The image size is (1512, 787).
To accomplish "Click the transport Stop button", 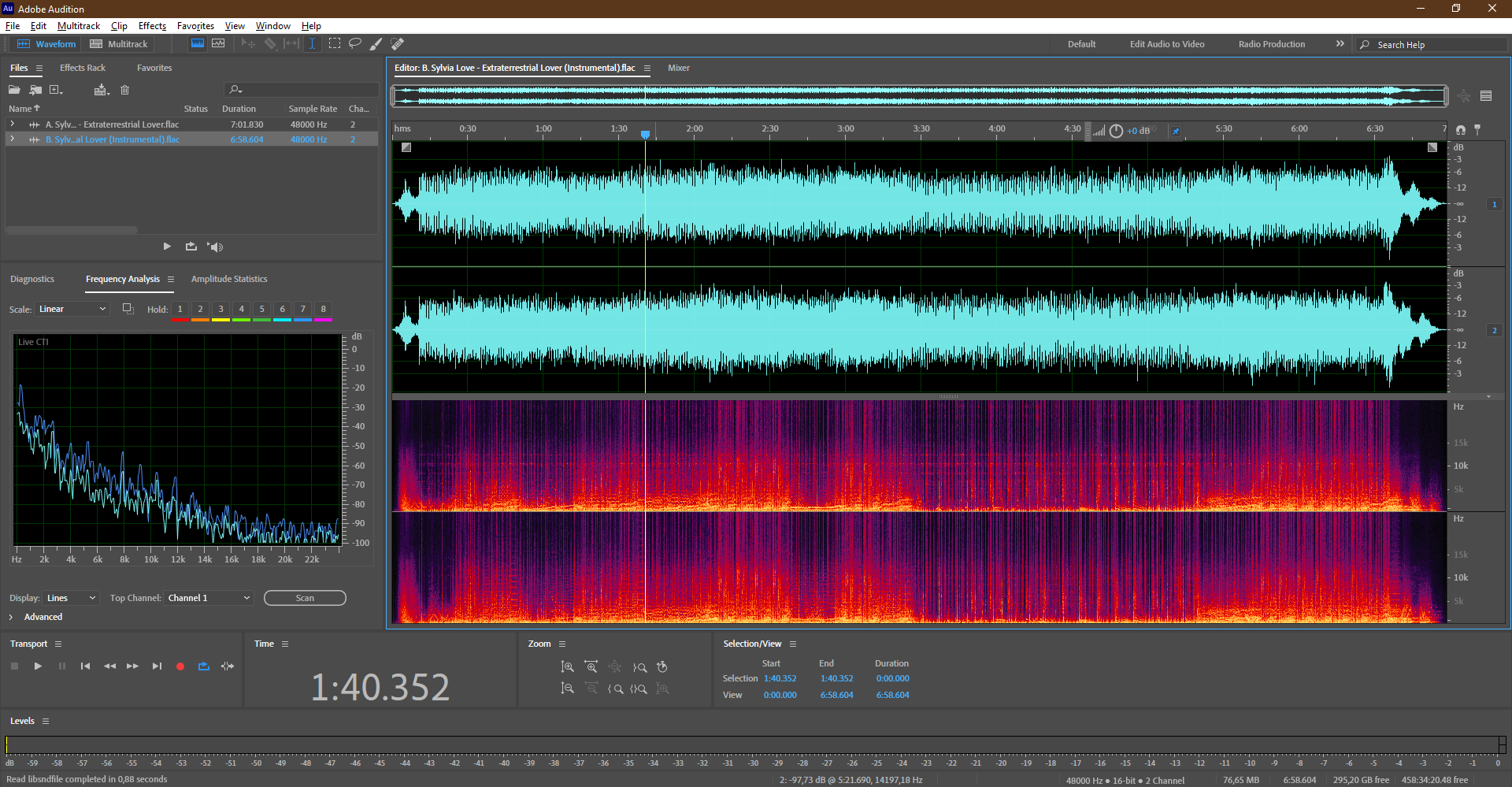I will tap(14, 666).
